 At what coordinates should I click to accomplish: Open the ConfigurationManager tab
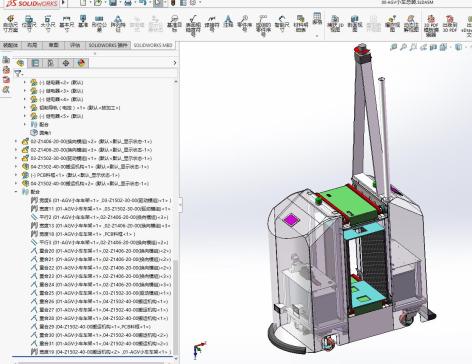[51, 63]
